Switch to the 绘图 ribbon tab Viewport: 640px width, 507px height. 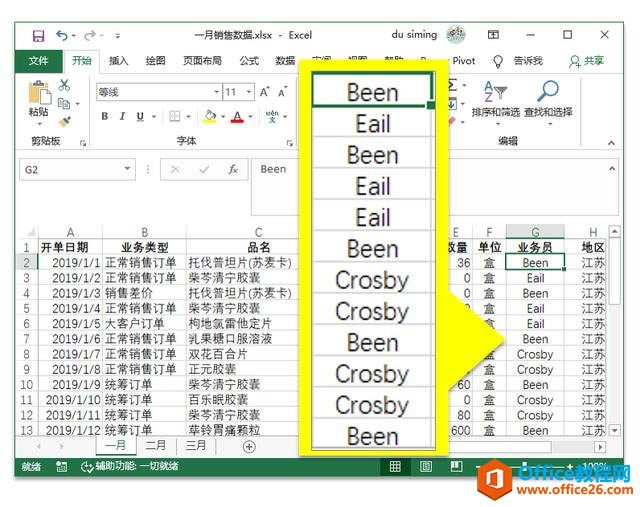pos(156,61)
